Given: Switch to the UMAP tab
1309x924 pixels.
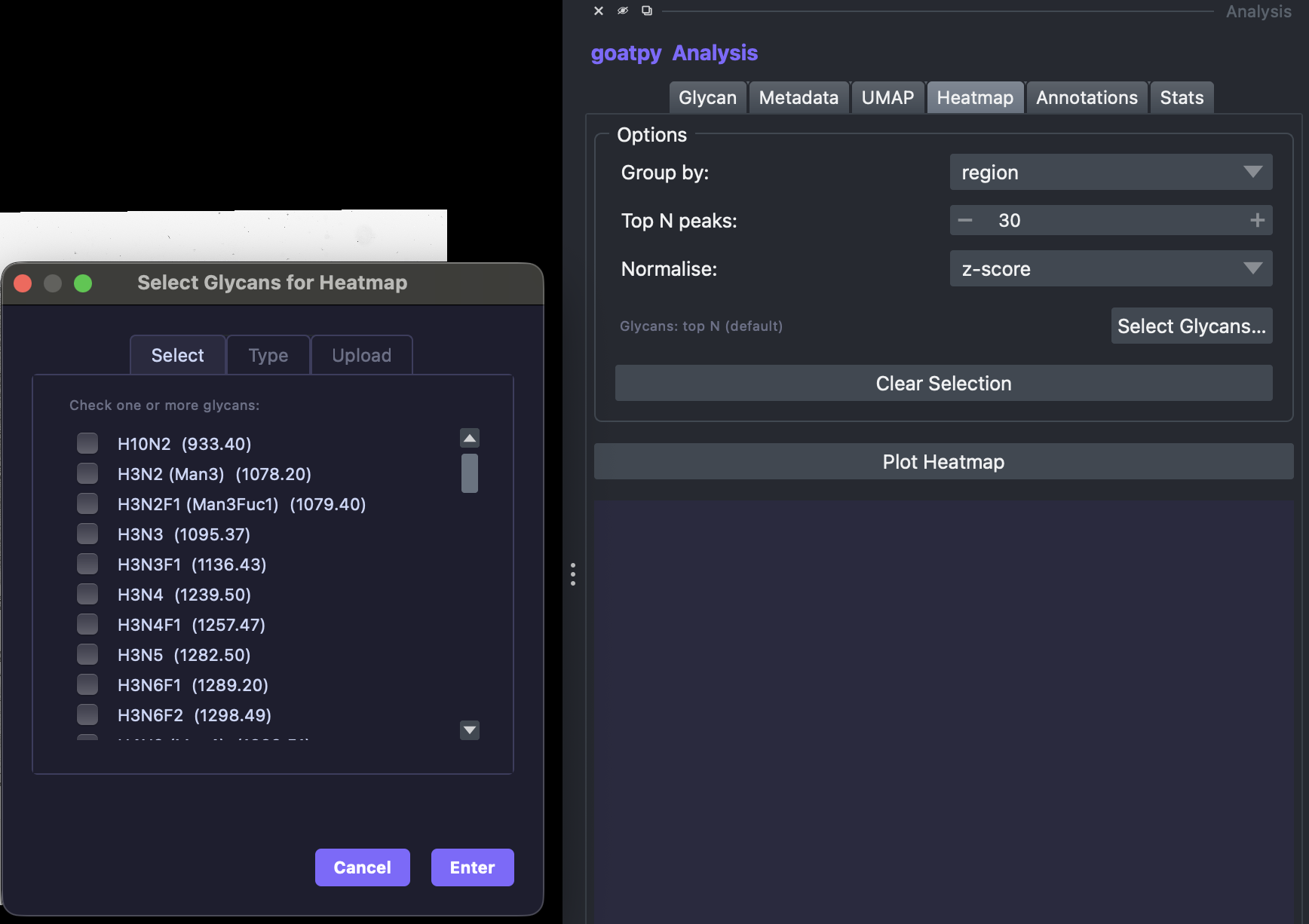Looking at the screenshot, I should click(887, 98).
